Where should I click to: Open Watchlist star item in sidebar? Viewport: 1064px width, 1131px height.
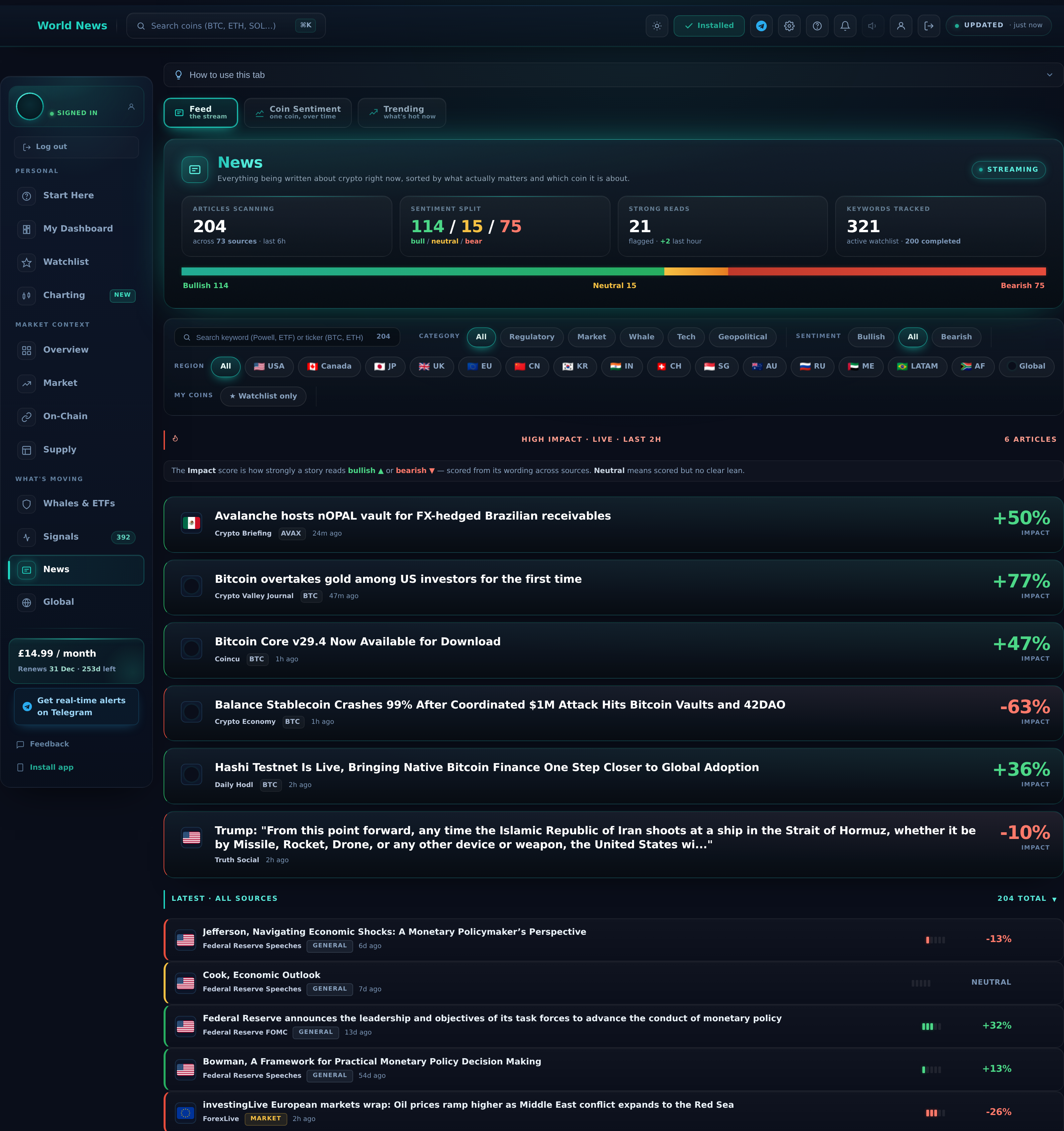(76, 262)
